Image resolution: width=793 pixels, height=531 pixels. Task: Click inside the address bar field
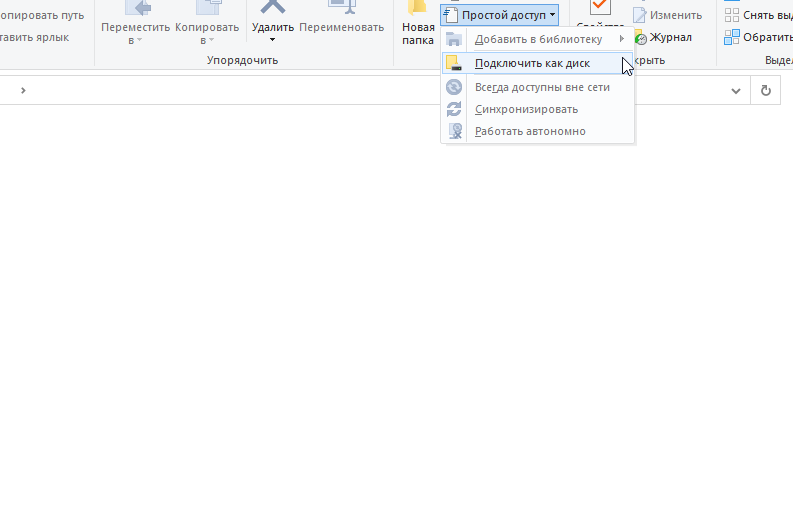coord(374,91)
